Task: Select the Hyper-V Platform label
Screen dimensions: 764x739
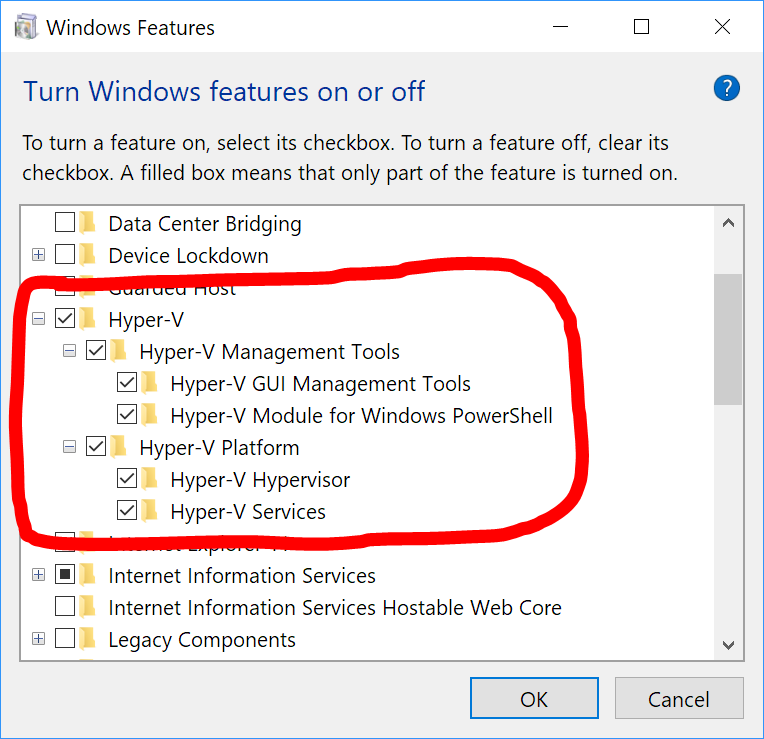Action: [219, 448]
